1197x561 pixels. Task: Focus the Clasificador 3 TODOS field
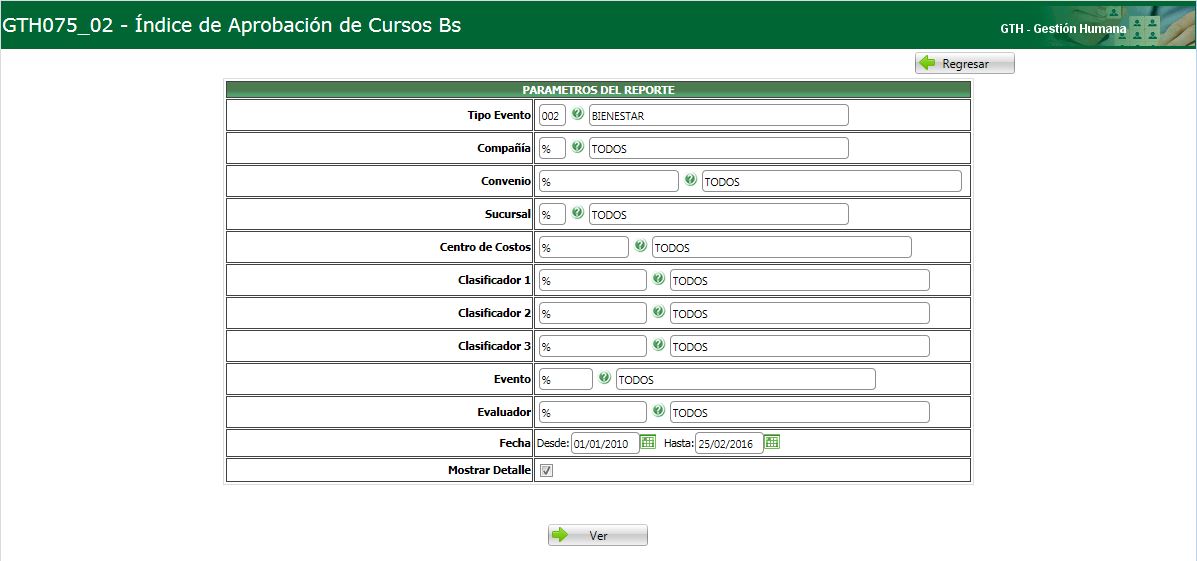[799, 346]
